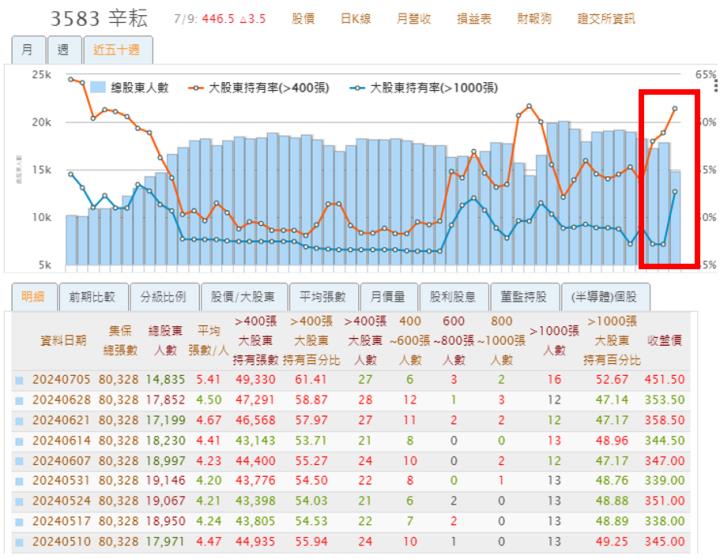
Task: Click the blue marker of row 20240705
Action: [19, 380]
